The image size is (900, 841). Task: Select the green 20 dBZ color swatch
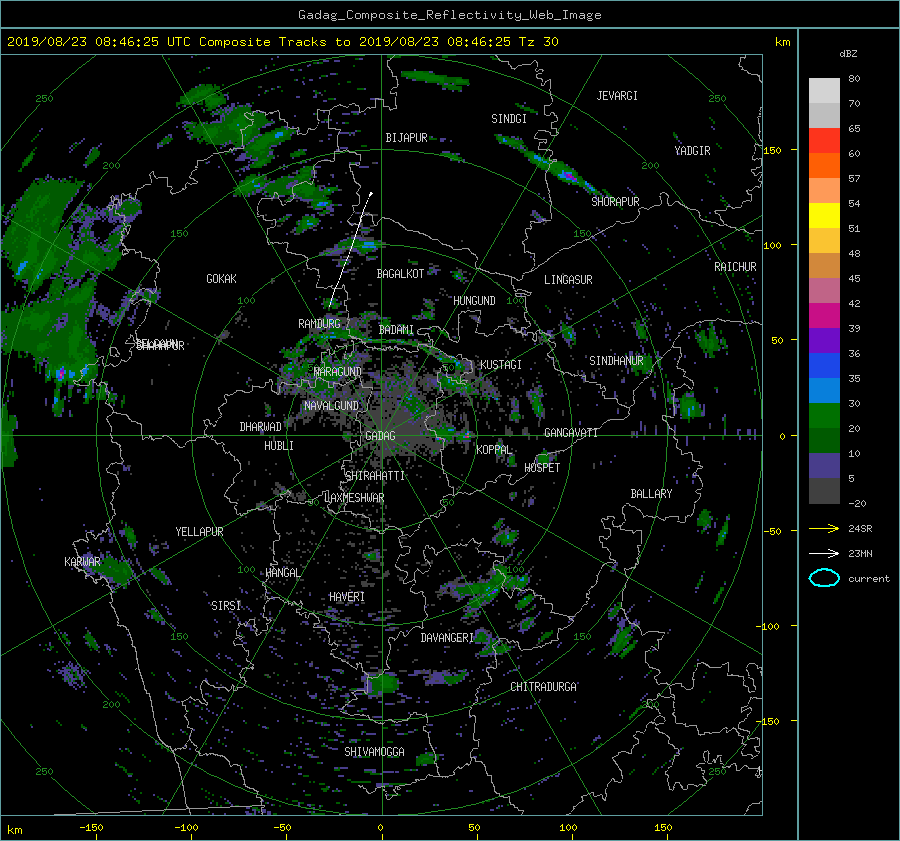tap(824, 416)
